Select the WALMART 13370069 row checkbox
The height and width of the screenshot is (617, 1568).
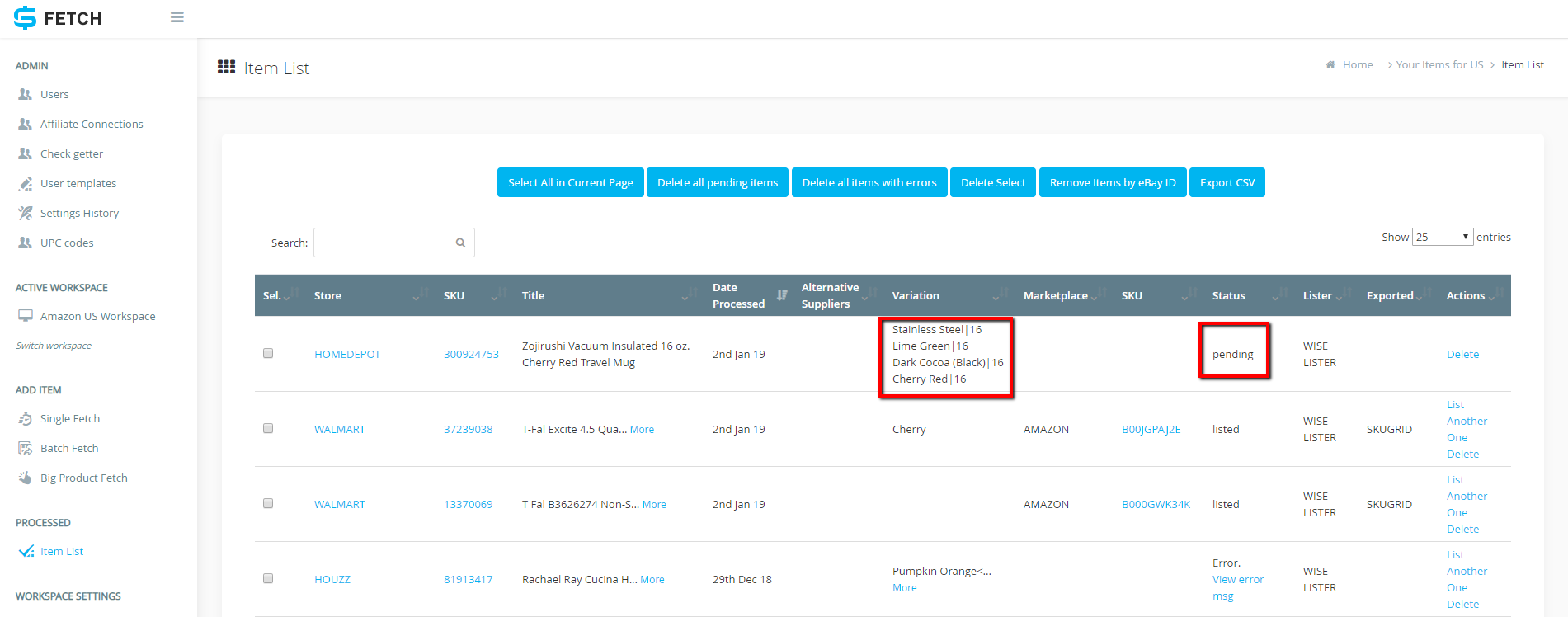tap(268, 503)
